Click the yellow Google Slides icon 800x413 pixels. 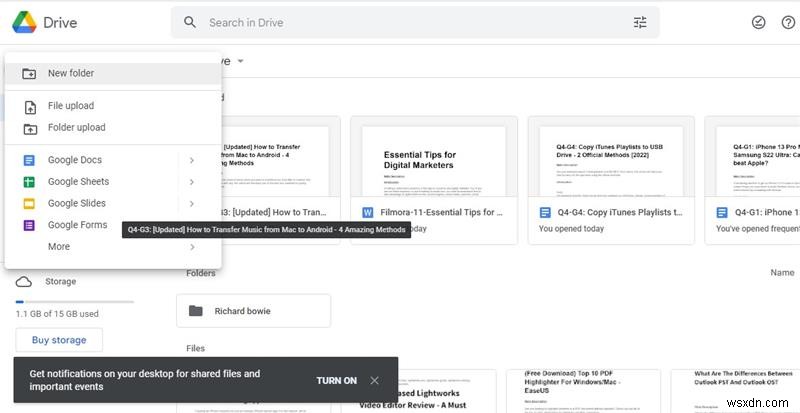[x=30, y=204]
